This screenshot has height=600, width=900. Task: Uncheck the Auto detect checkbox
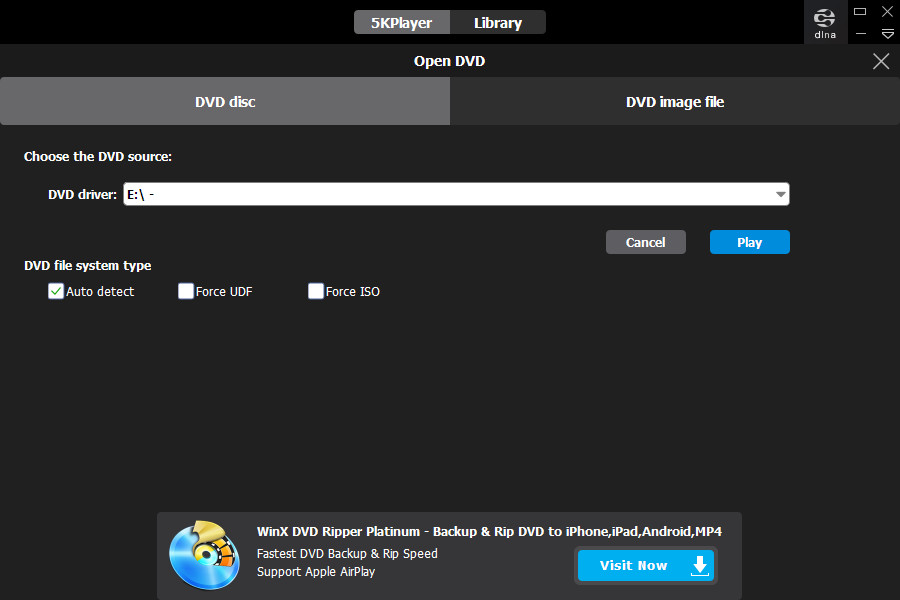coord(56,292)
